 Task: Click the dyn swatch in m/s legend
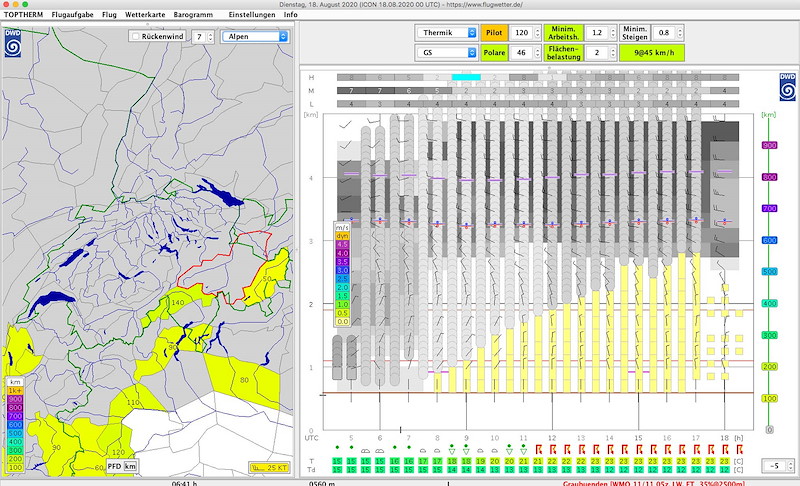pos(342,236)
